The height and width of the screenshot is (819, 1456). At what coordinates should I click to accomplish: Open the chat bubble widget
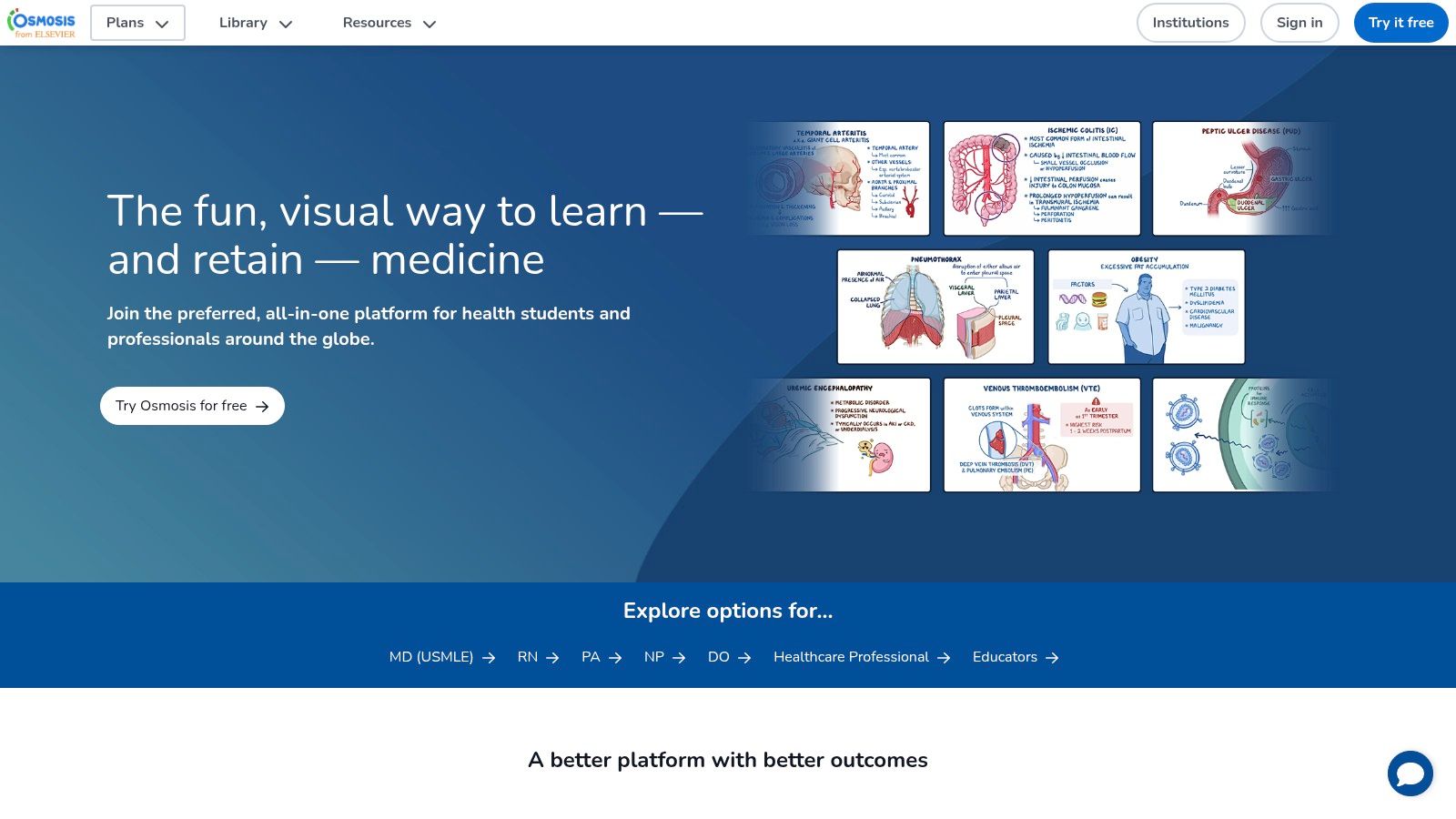[1410, 773]
